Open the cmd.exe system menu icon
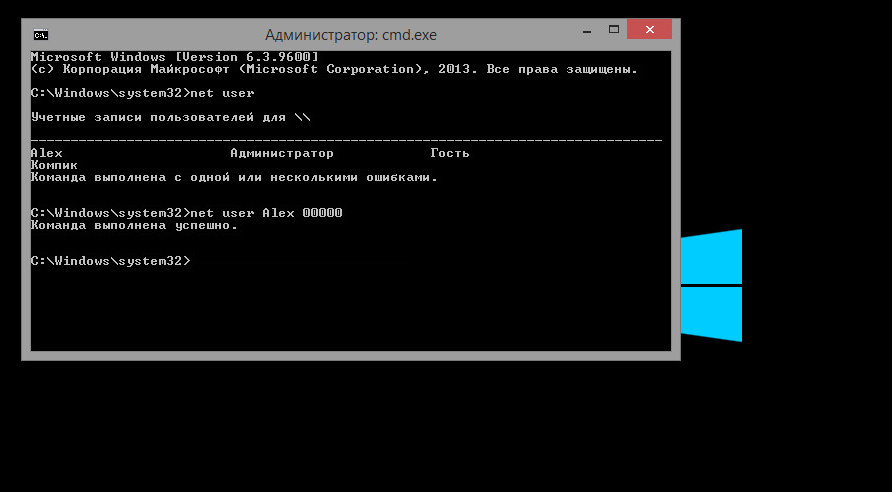The width and height of the screenshot is (892, 492). click(40, 35)
